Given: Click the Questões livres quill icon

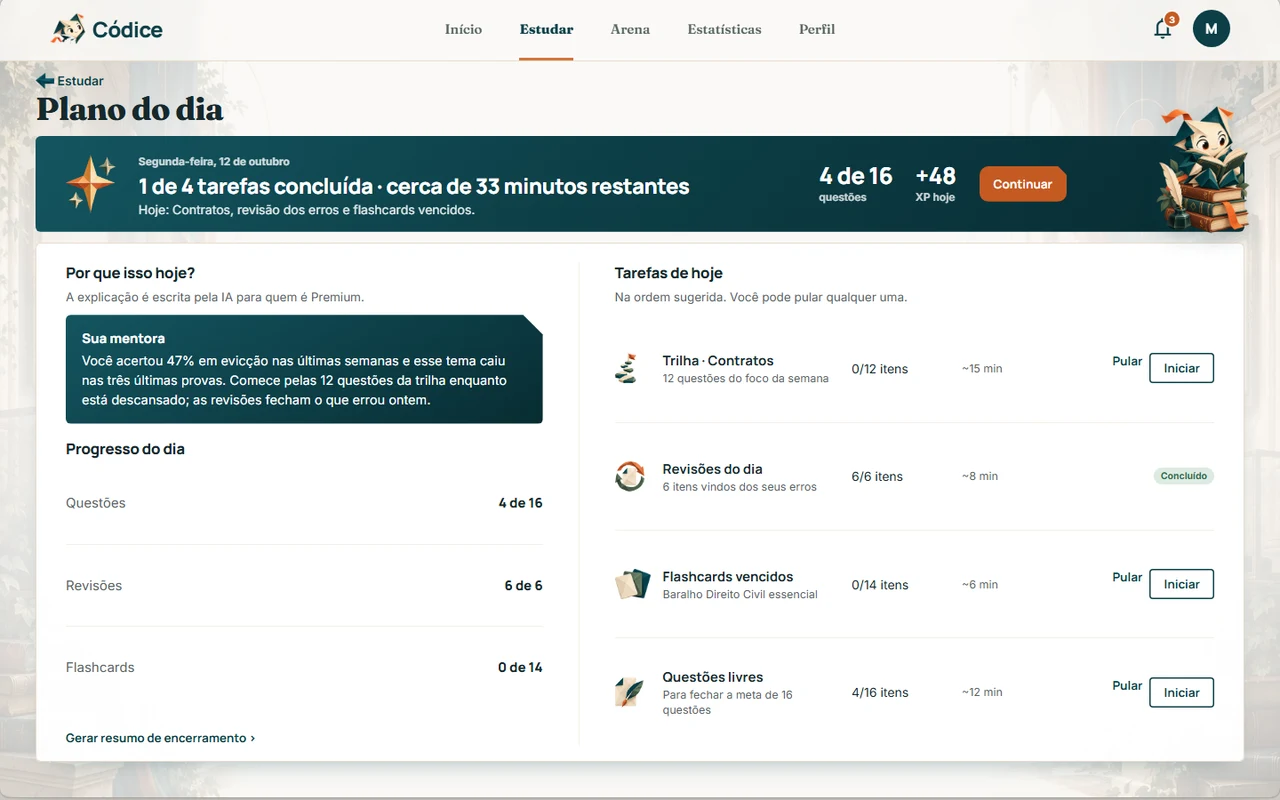Looking at the screenshot, I should click(629, 692).
